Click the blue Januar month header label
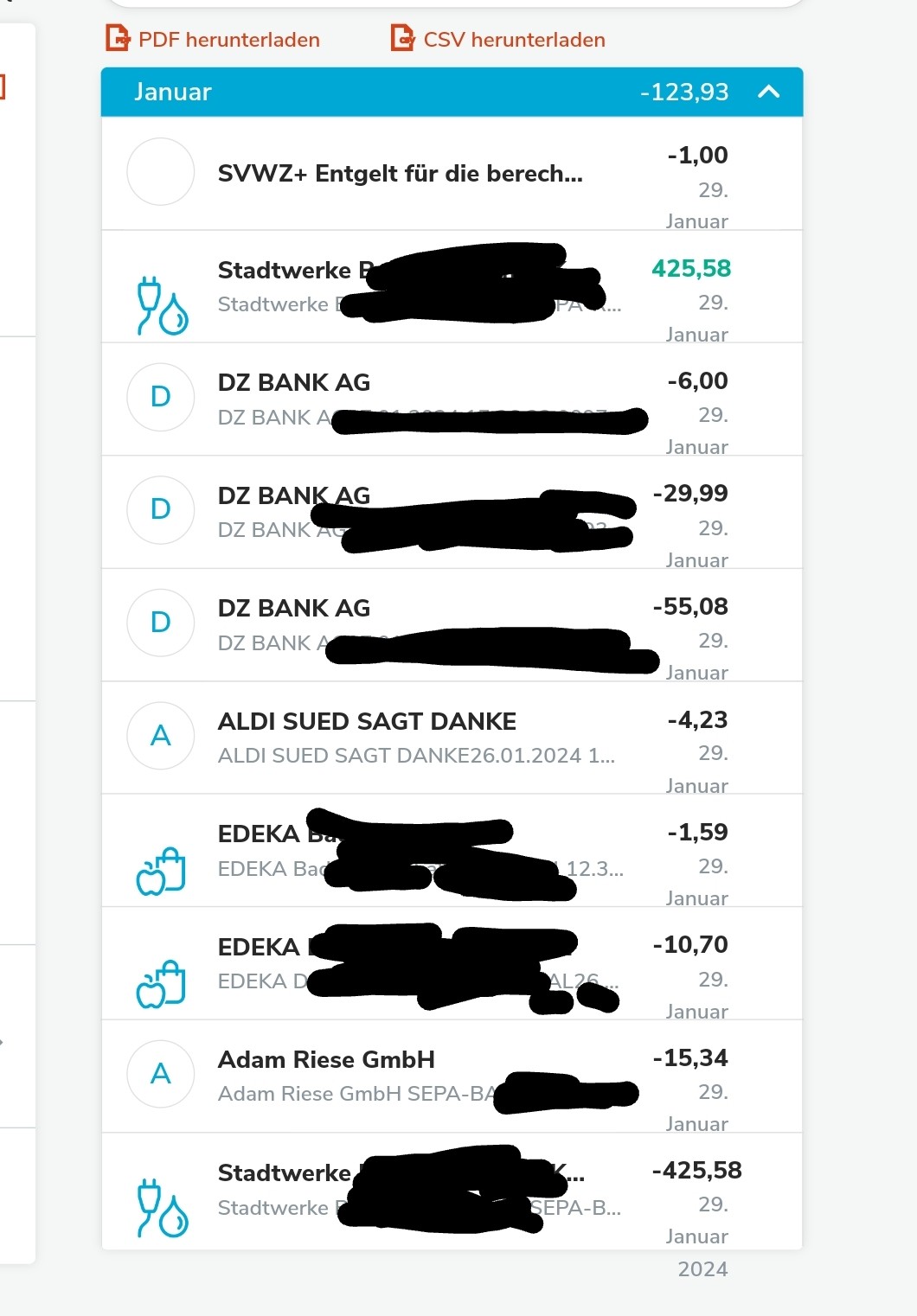 point(173,92)
